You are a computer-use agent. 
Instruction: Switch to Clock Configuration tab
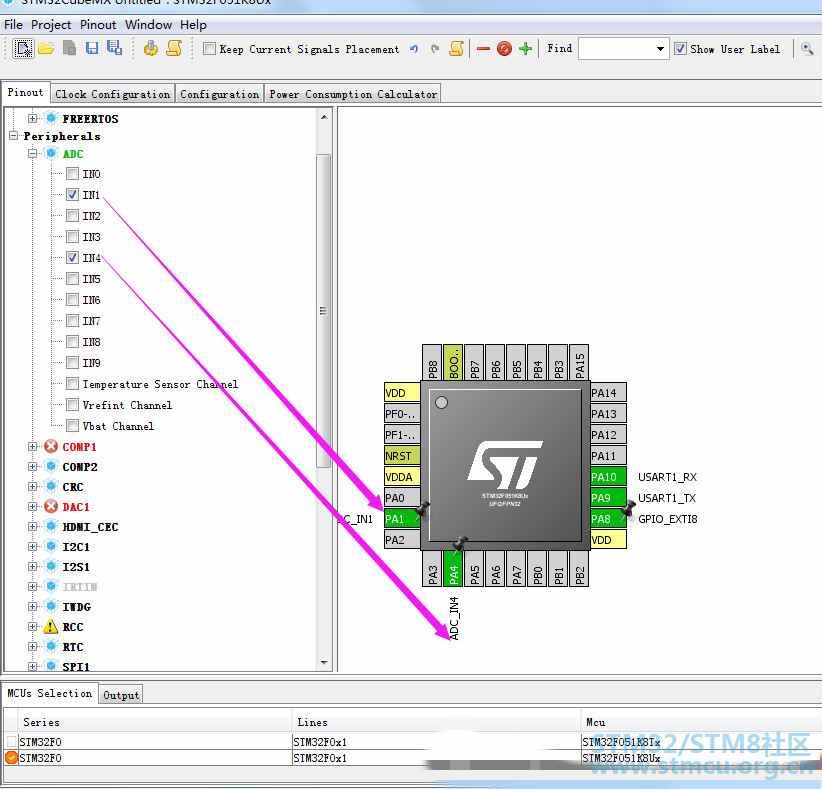(113, 94)
